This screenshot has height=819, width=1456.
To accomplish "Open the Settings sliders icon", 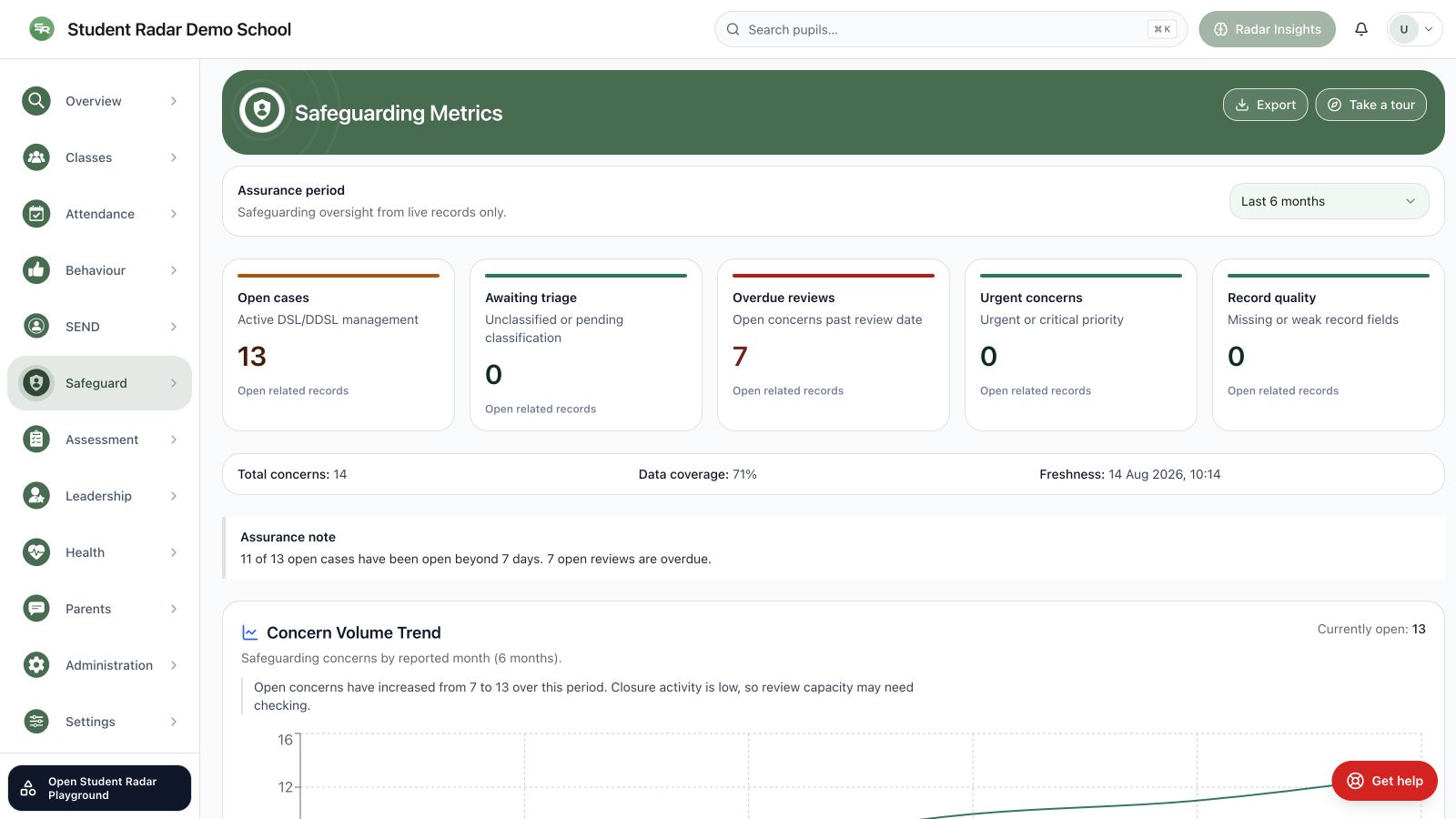I will click(36, 722).
